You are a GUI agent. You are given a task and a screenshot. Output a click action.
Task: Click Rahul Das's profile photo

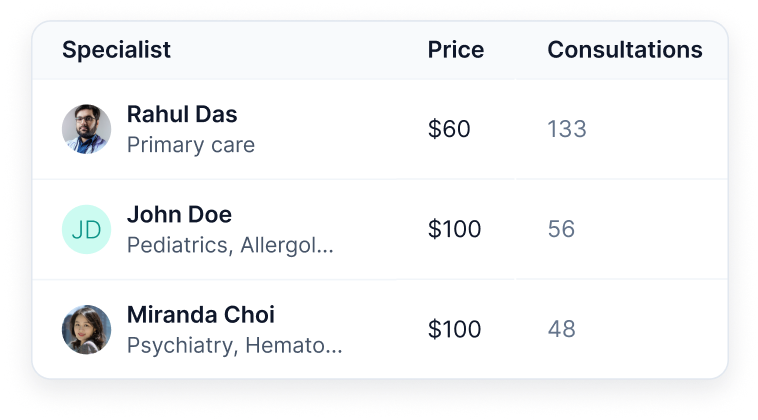point(87,129)
